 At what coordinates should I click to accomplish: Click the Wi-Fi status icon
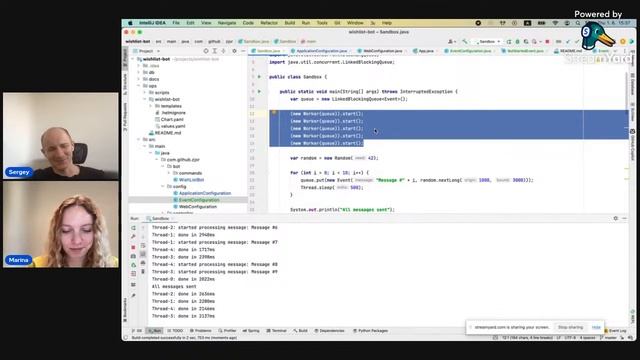click(555, 23)
